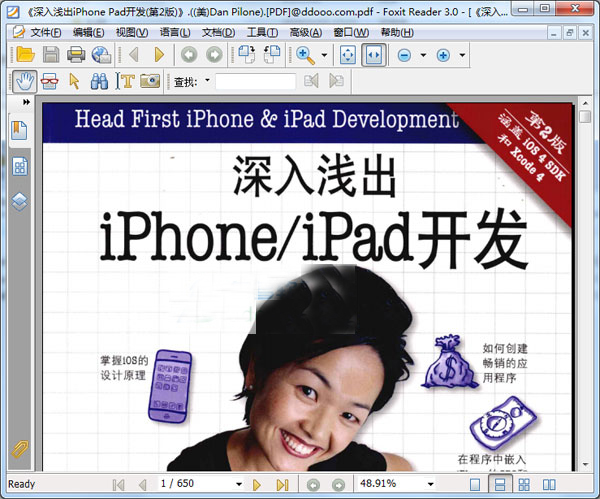Click the green Previous View icon in toolbar
The height and width of the screenshot is (499, 600).
[189, 55]
